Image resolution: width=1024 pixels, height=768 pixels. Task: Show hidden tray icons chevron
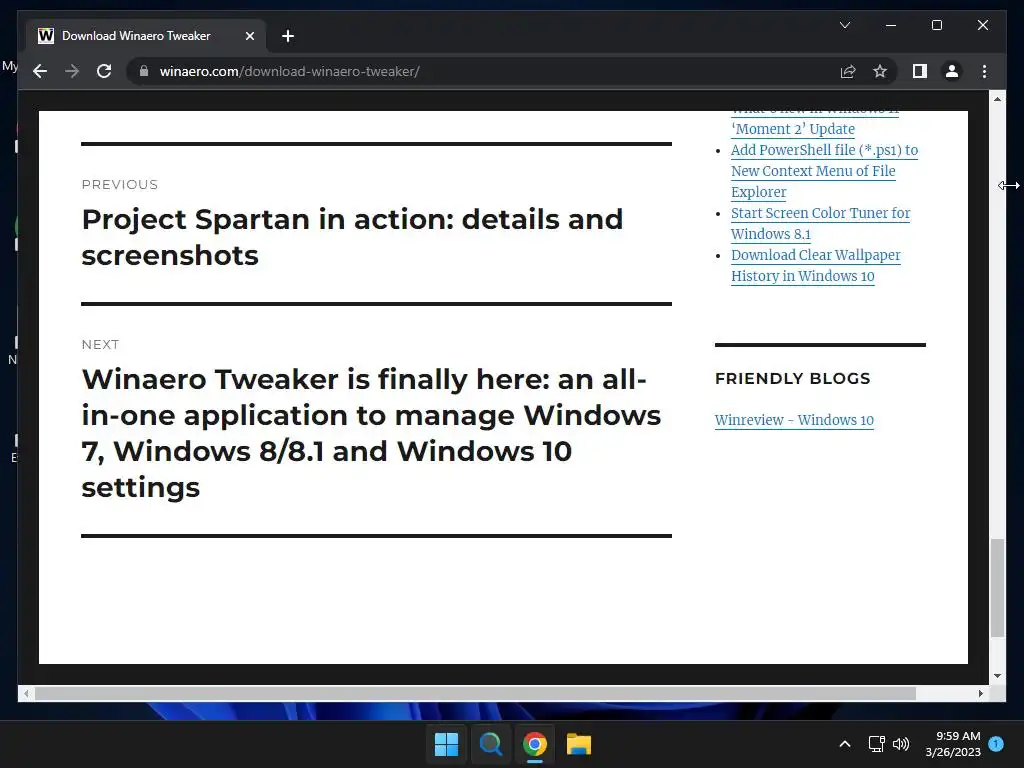[x=844, y=744]
